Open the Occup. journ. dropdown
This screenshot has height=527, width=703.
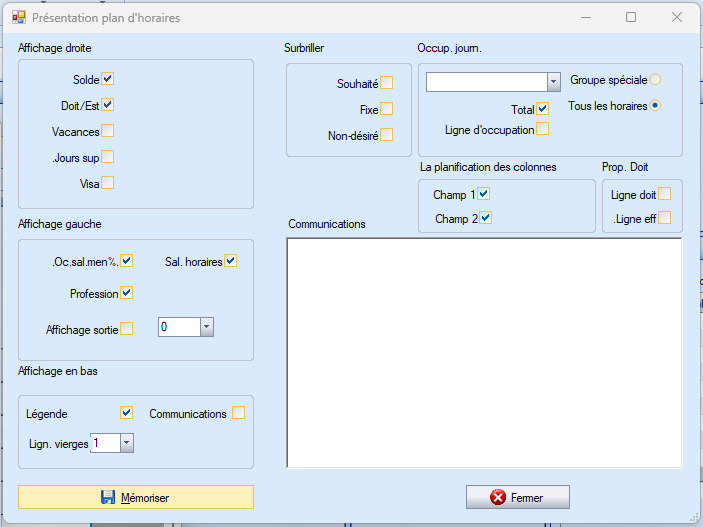pos(553,82)
